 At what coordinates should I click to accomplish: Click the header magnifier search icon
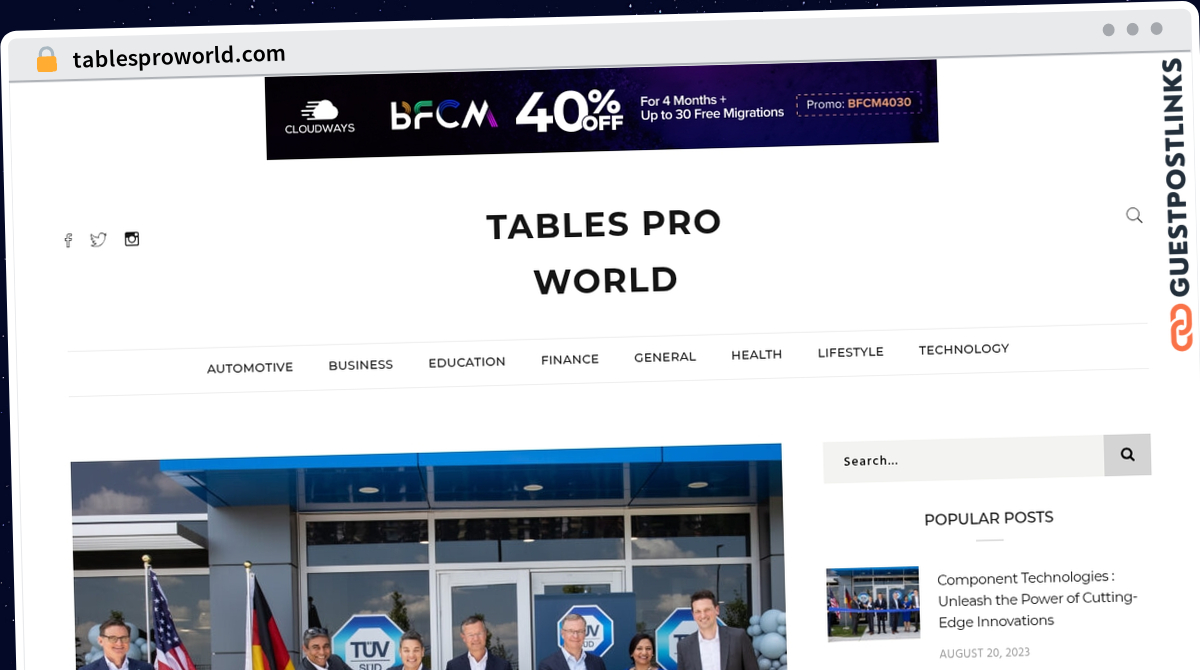pyautogui.click(x=1134, y=215)
